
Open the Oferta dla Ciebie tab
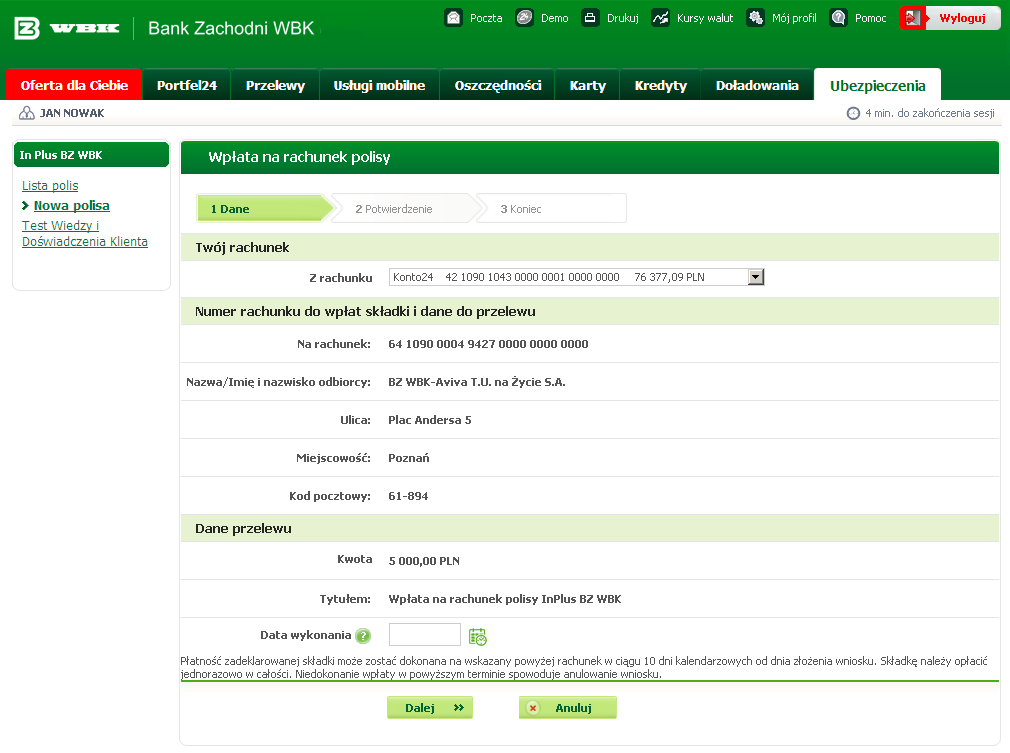(x=74, y=85)
